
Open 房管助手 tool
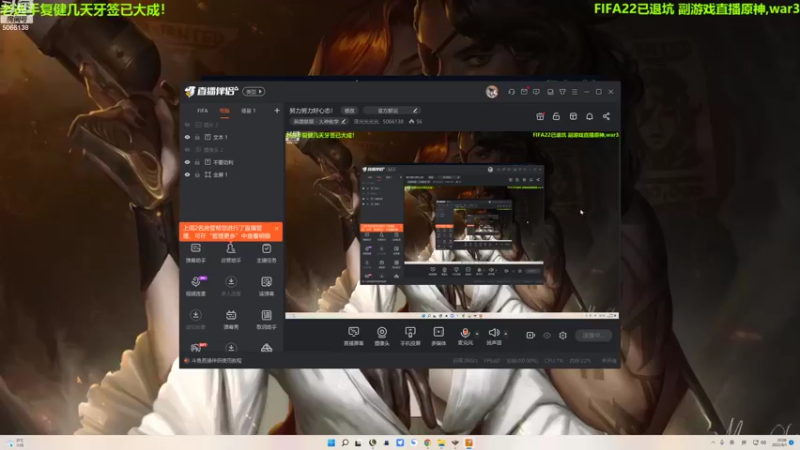tap(231, 253)
